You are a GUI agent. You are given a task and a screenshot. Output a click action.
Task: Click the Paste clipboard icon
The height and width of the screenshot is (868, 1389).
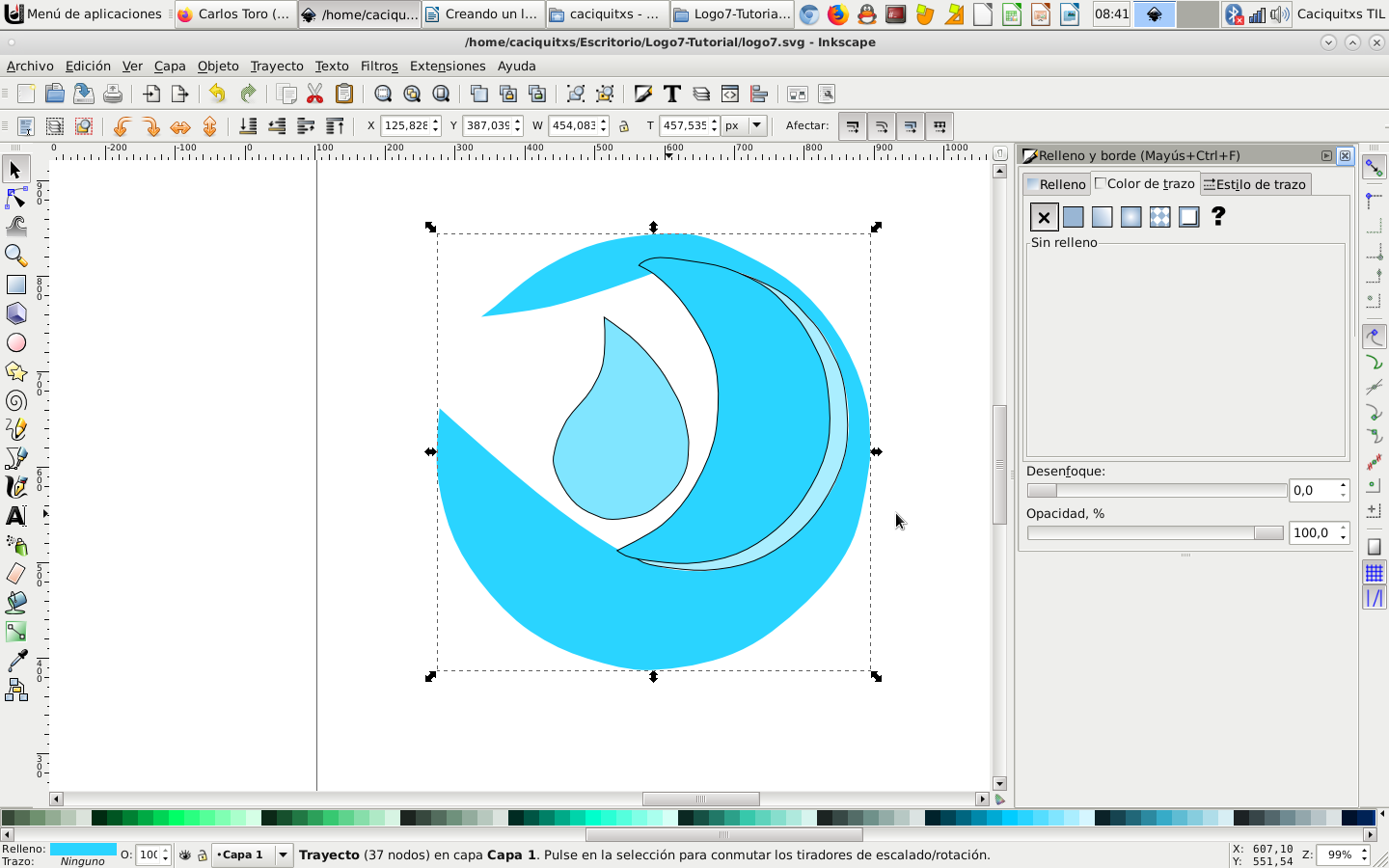343,94
